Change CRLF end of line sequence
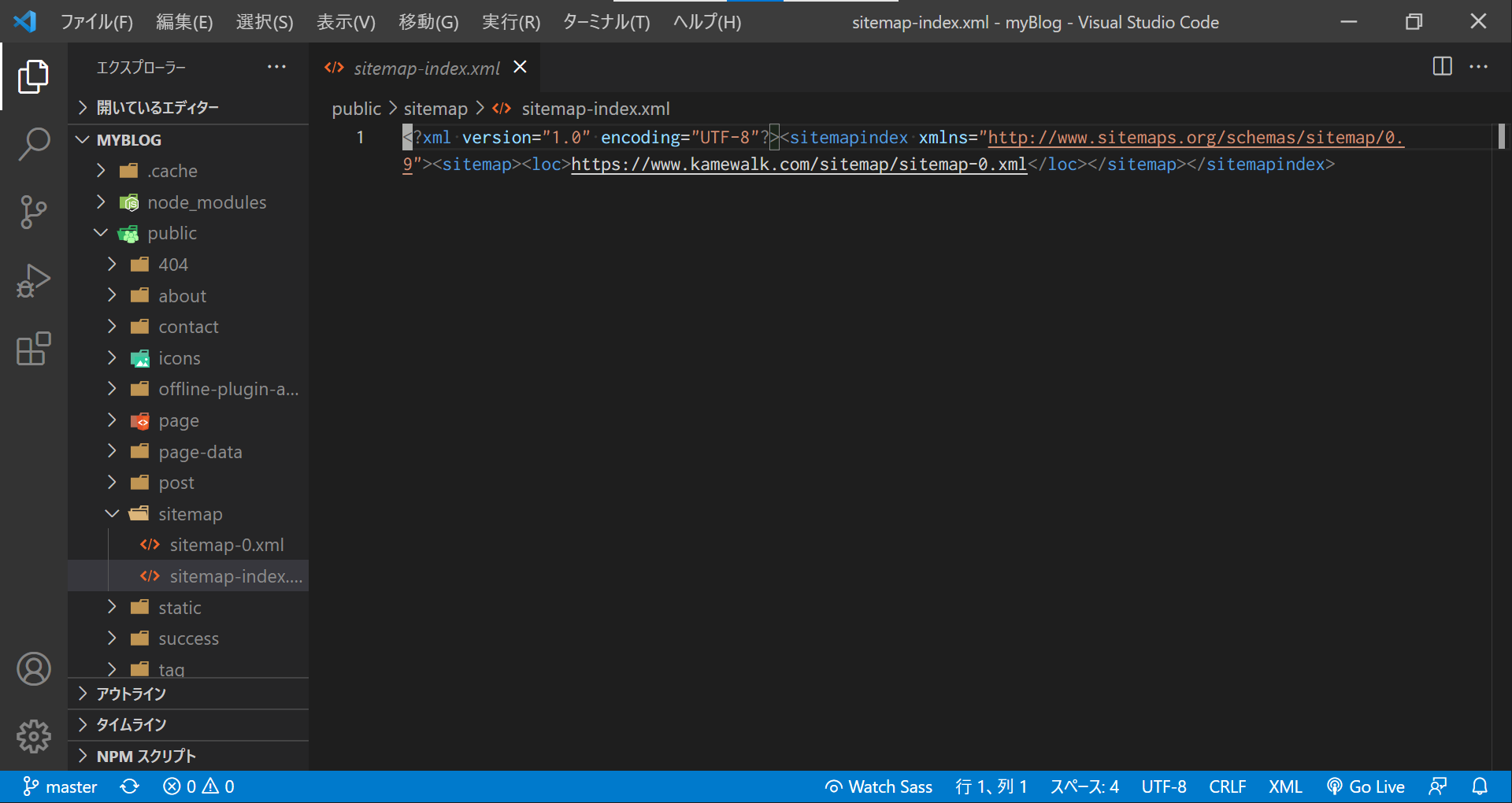Image resolution: width=1512 pixels, height=803 pixels. click(x=1227, y=786)
